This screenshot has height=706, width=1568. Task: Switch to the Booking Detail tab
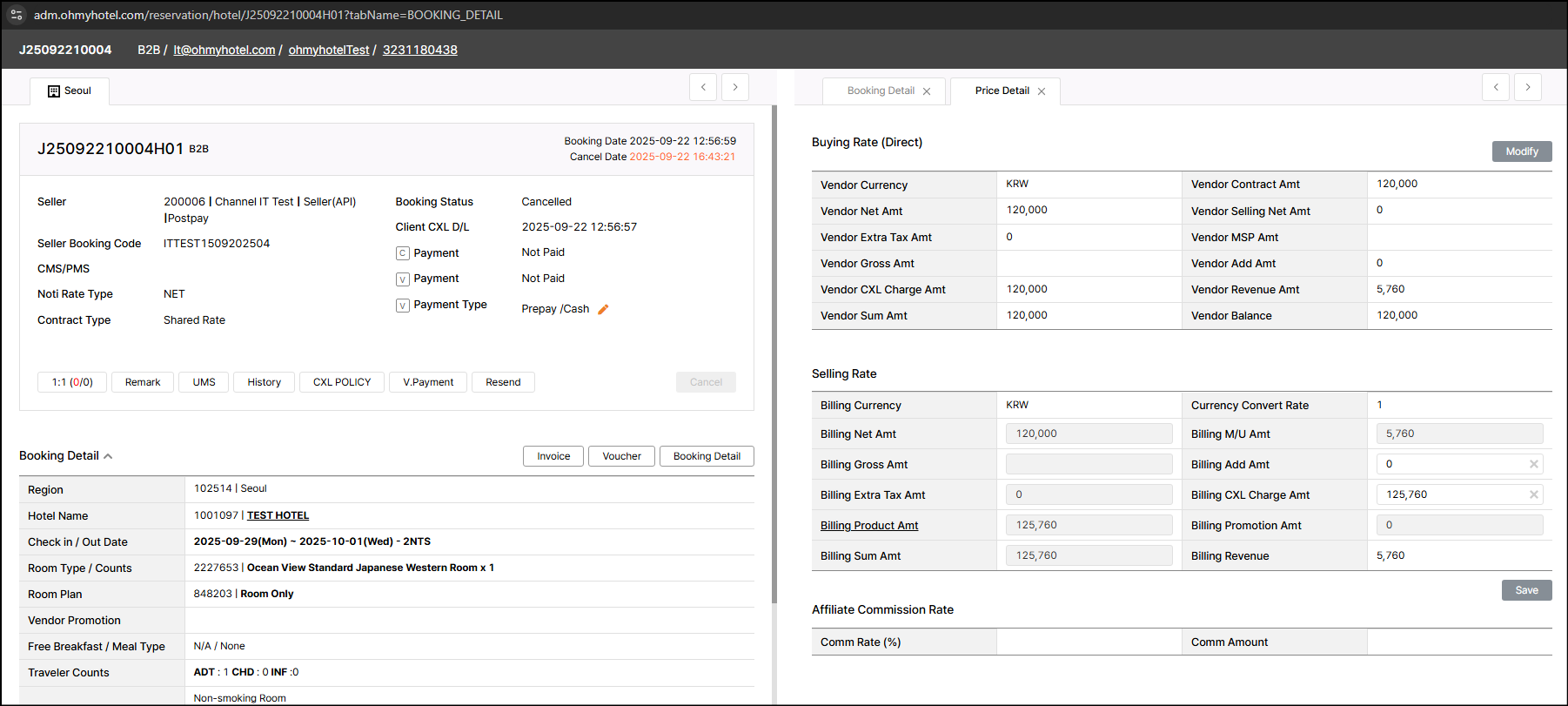[880, 91]
